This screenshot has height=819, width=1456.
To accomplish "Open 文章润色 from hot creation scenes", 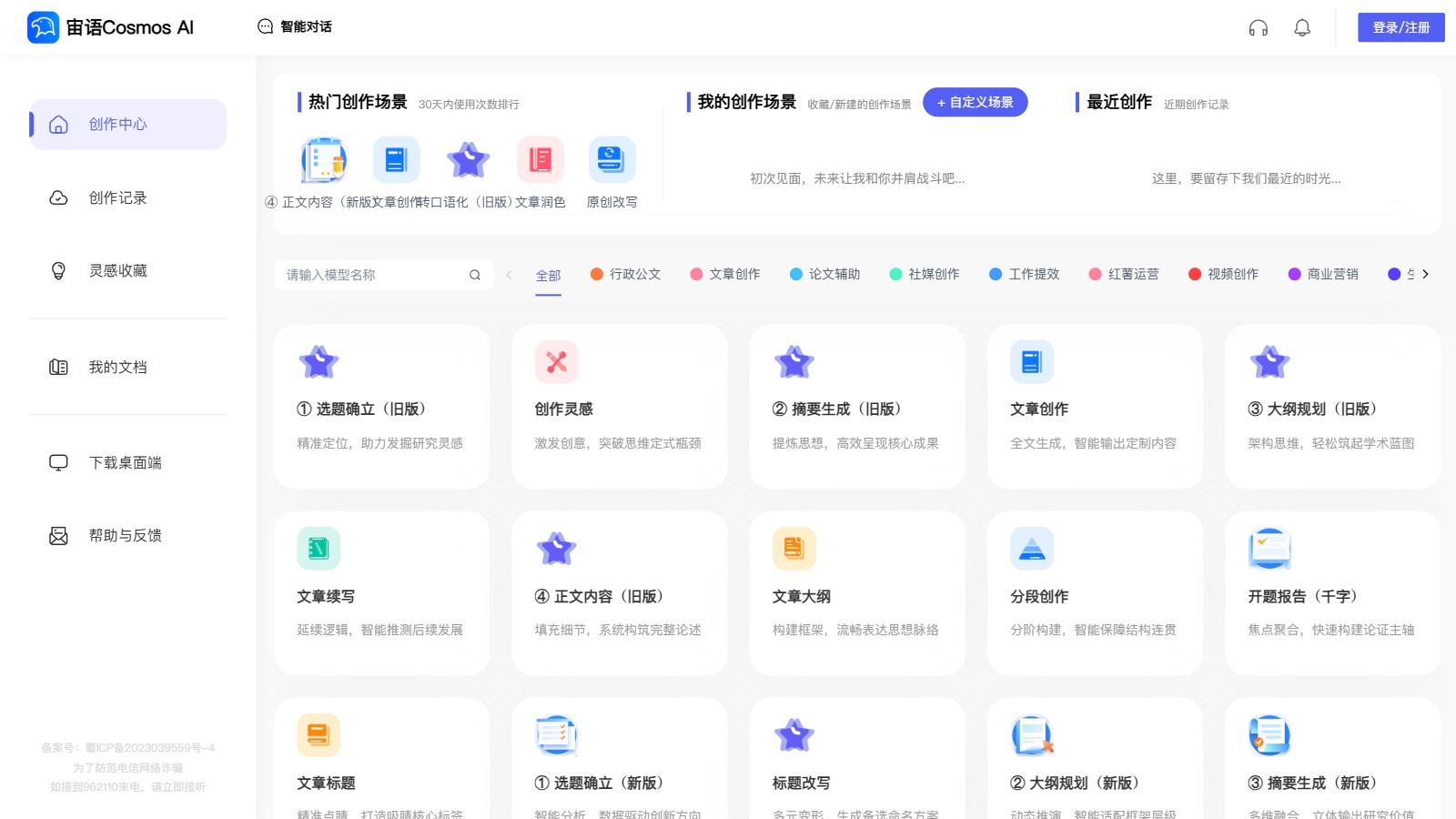I will (x=541, y=159).
